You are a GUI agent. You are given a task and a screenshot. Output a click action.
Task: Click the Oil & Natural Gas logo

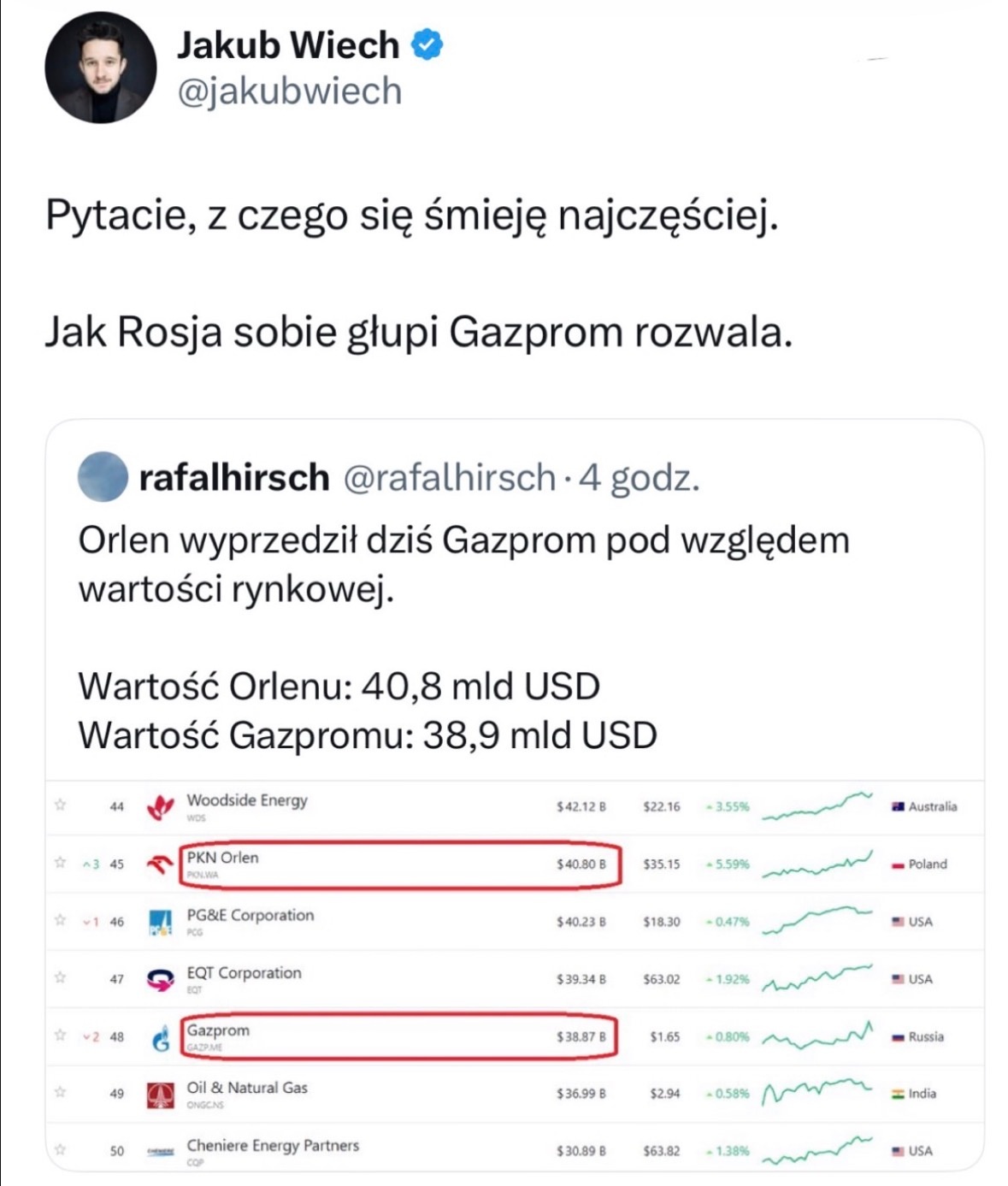pos(160,1095)
